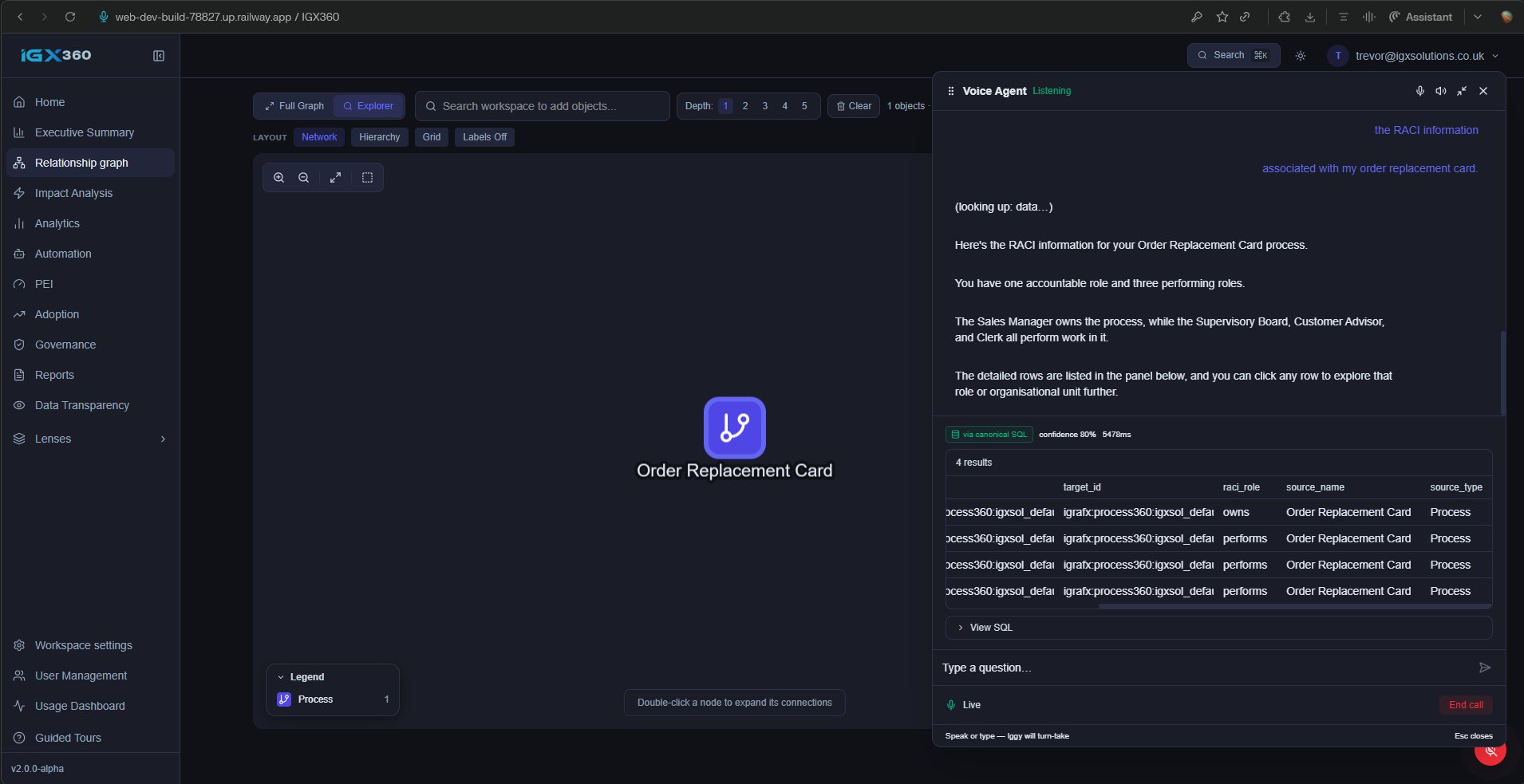Switch theme with the sun icon
Screen dimensions: 1524x784
[1301, 56]
